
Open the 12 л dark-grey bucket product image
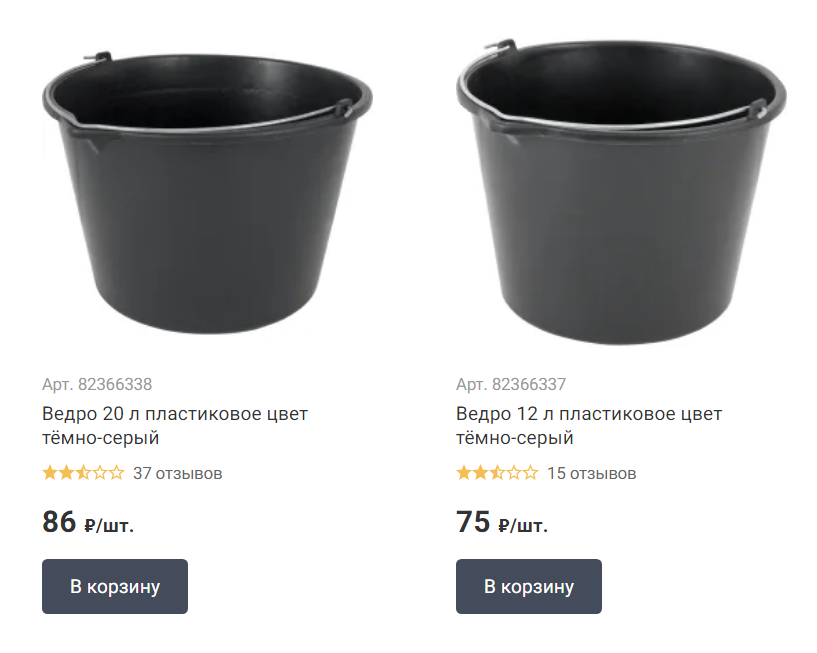pyautogui.click(x=621, y=190)
